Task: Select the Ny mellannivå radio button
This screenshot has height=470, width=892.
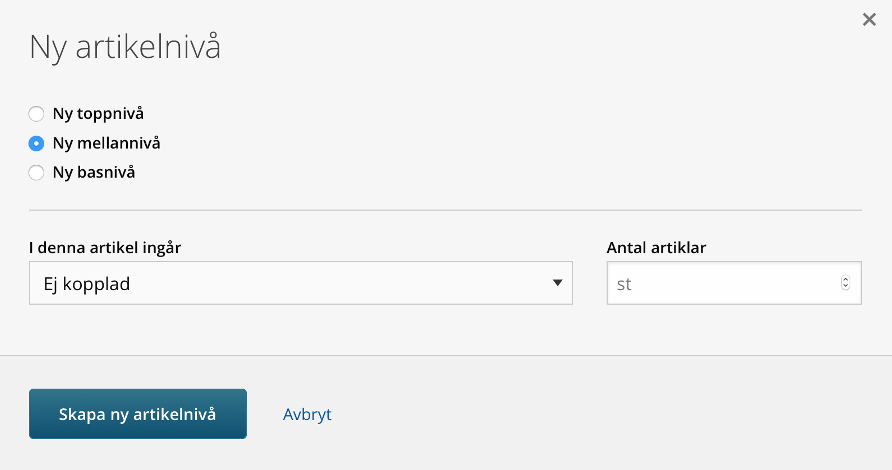Action: (x=36, y=143)
